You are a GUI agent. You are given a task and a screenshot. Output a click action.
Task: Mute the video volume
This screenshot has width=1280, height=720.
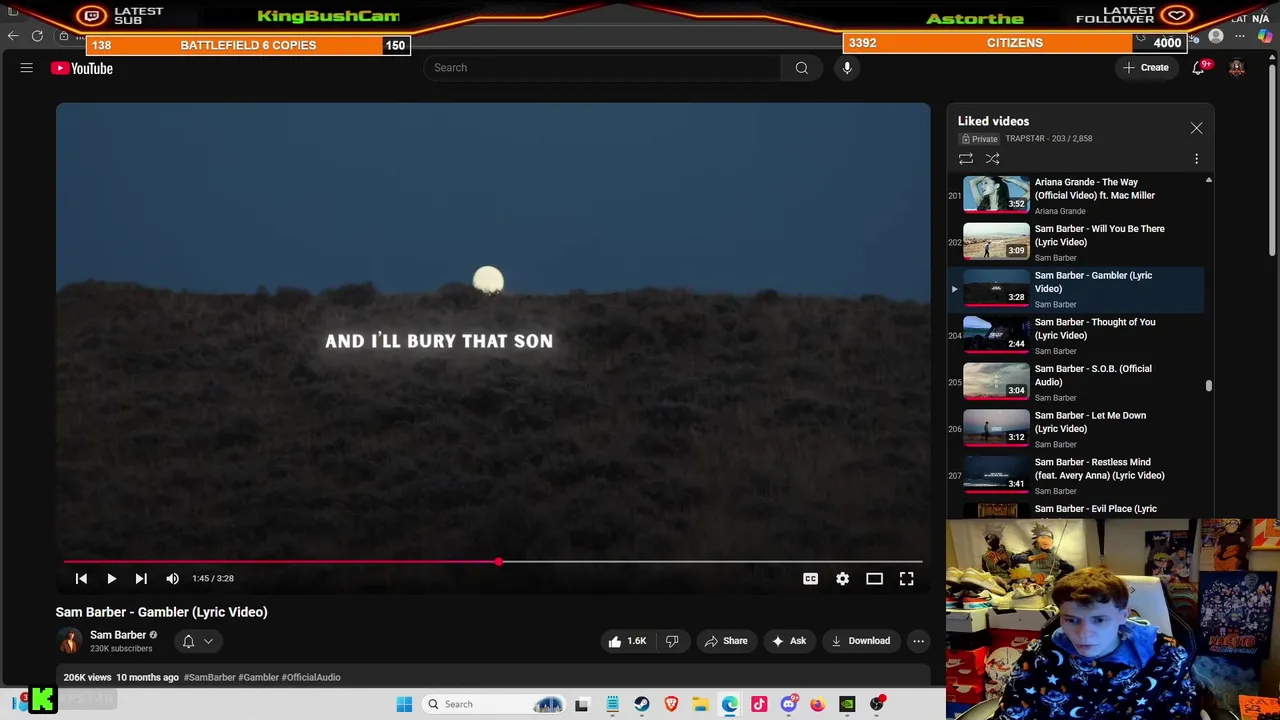[x=173, y=578]
